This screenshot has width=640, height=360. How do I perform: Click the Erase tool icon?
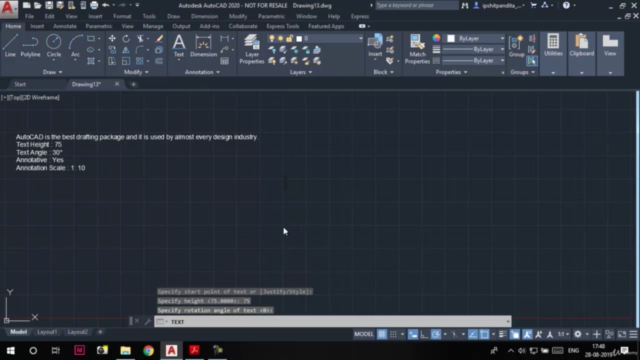159,38
